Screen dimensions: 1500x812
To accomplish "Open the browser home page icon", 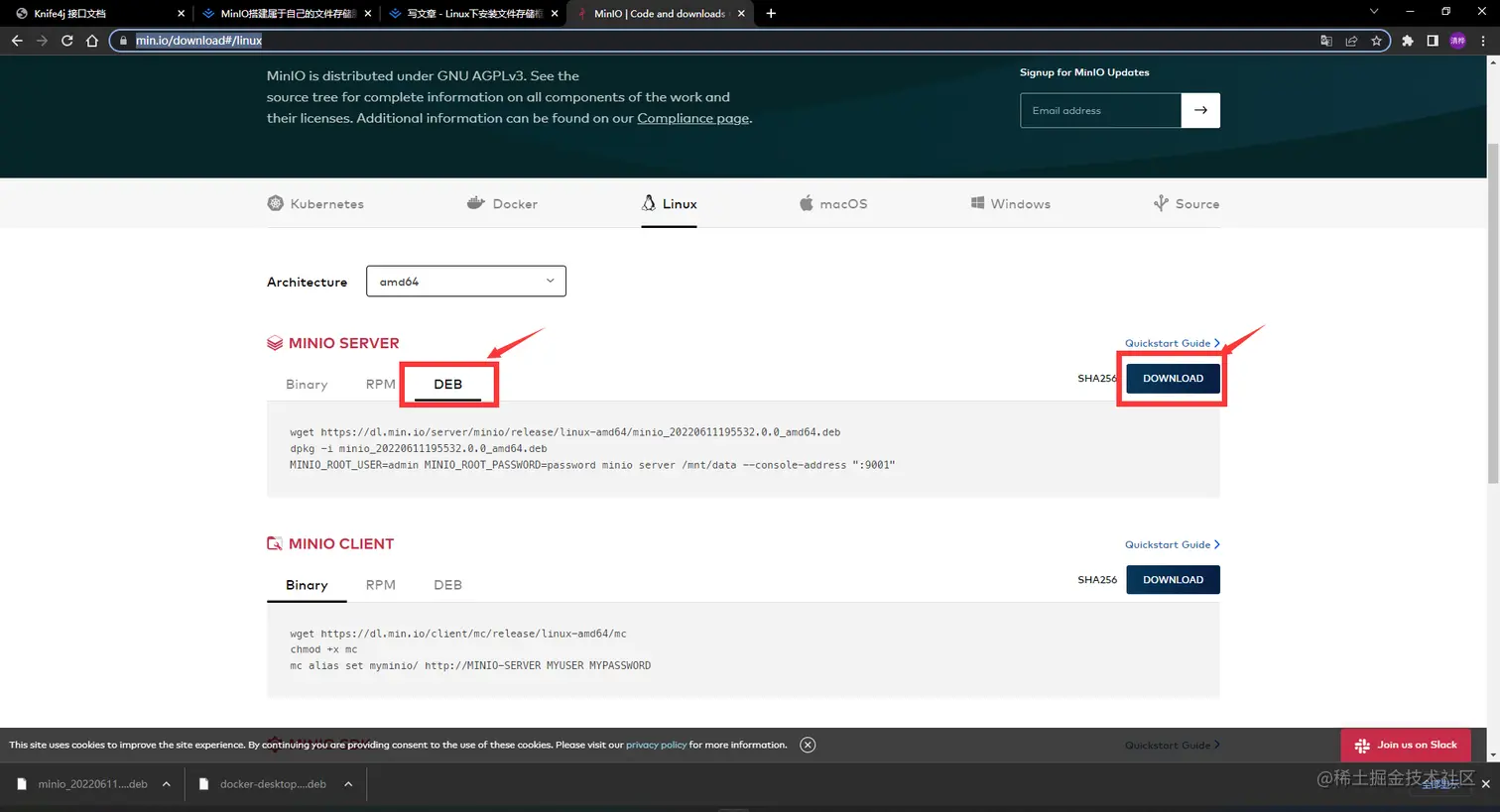I will [x=92, y=41].
